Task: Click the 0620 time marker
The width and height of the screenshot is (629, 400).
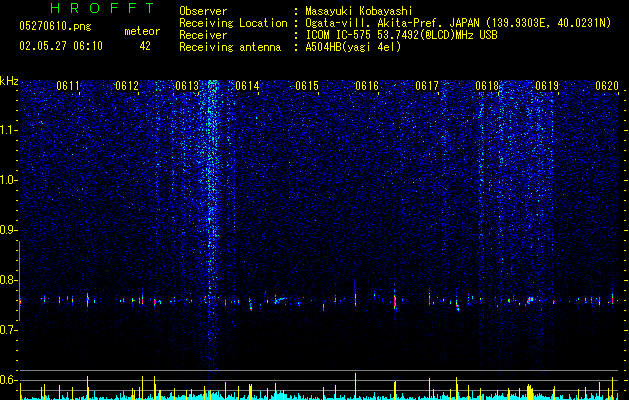Action: (607, 86)
